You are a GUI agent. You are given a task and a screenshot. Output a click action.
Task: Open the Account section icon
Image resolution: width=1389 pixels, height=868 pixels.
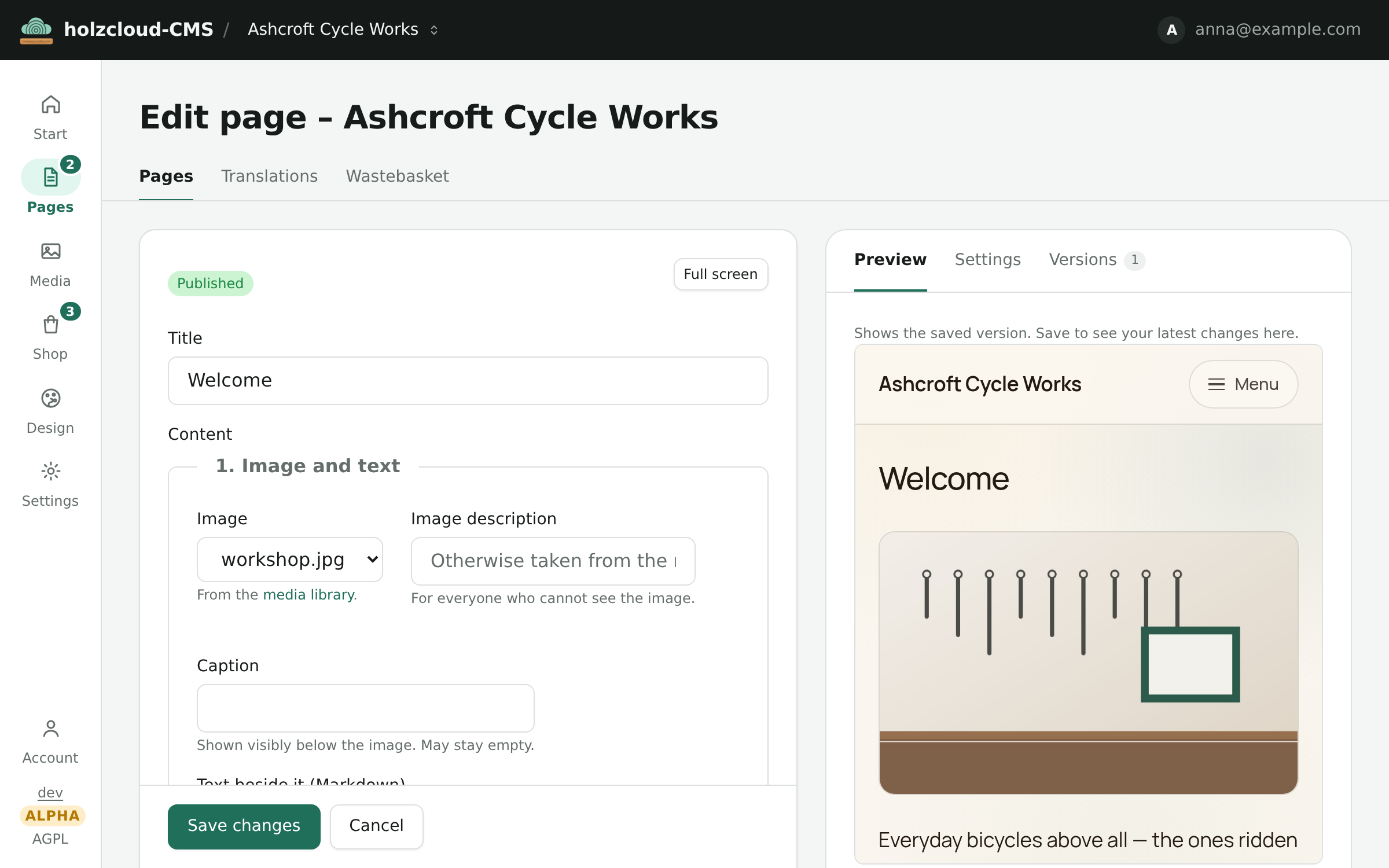(x=50, y=729)
